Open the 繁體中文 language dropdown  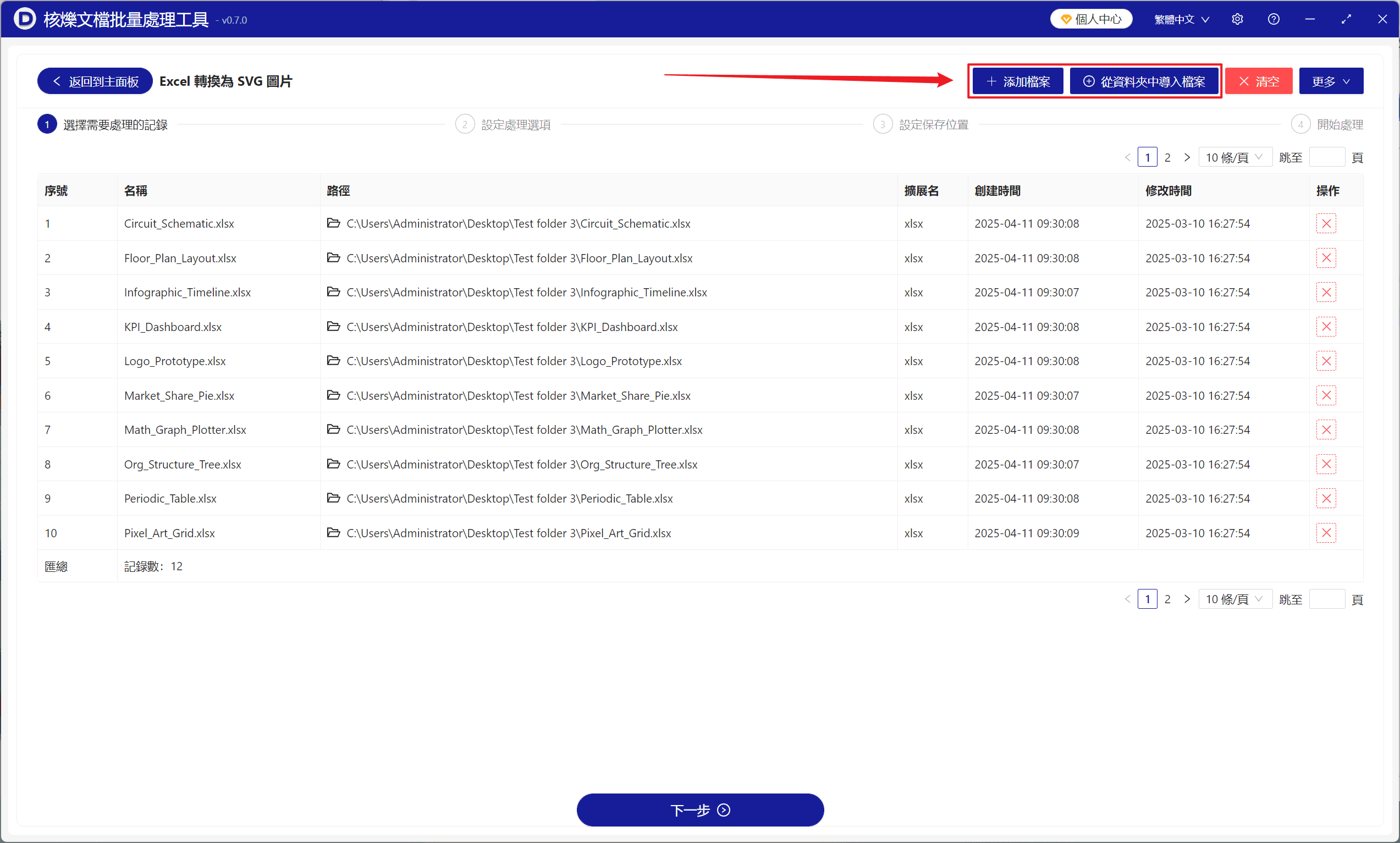tap(1181, 19)
